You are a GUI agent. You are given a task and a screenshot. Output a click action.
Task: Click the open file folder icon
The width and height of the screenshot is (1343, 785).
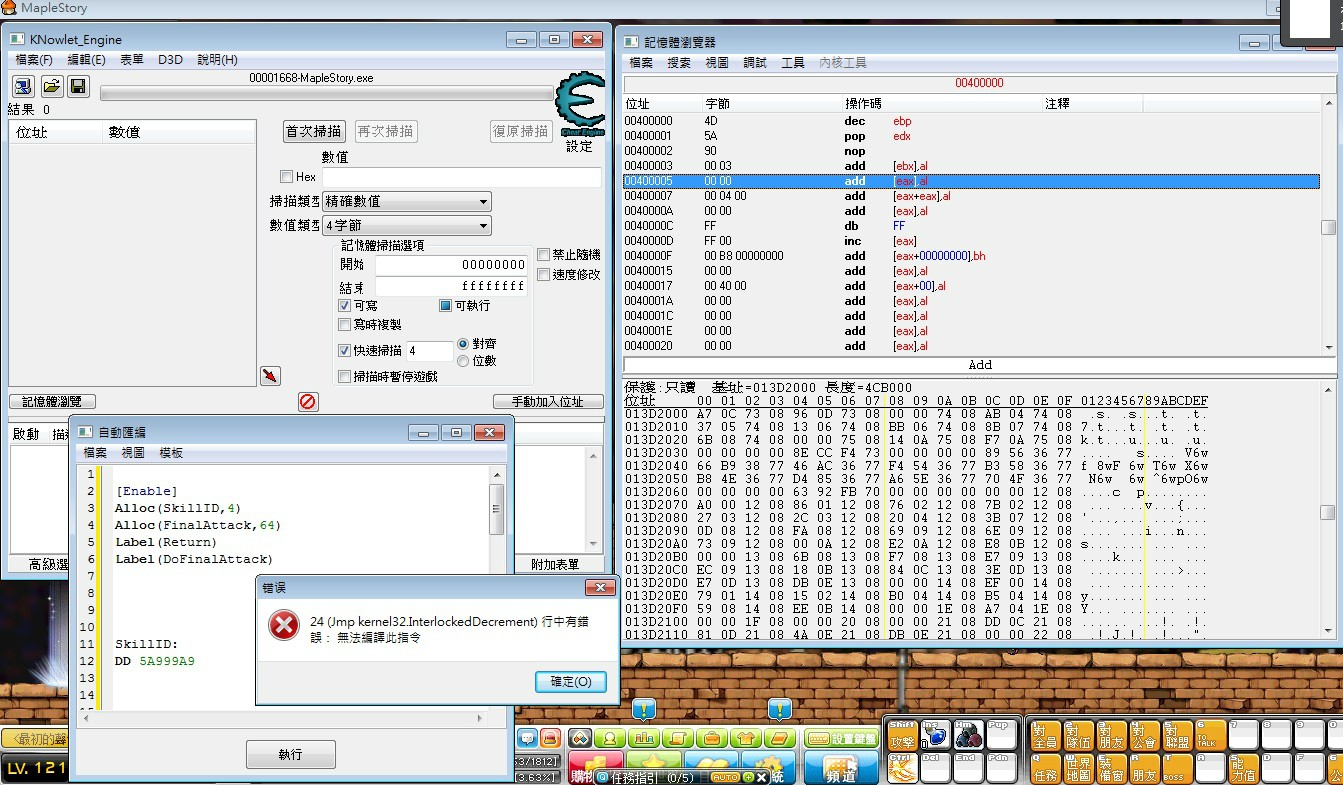pos(51,87)
